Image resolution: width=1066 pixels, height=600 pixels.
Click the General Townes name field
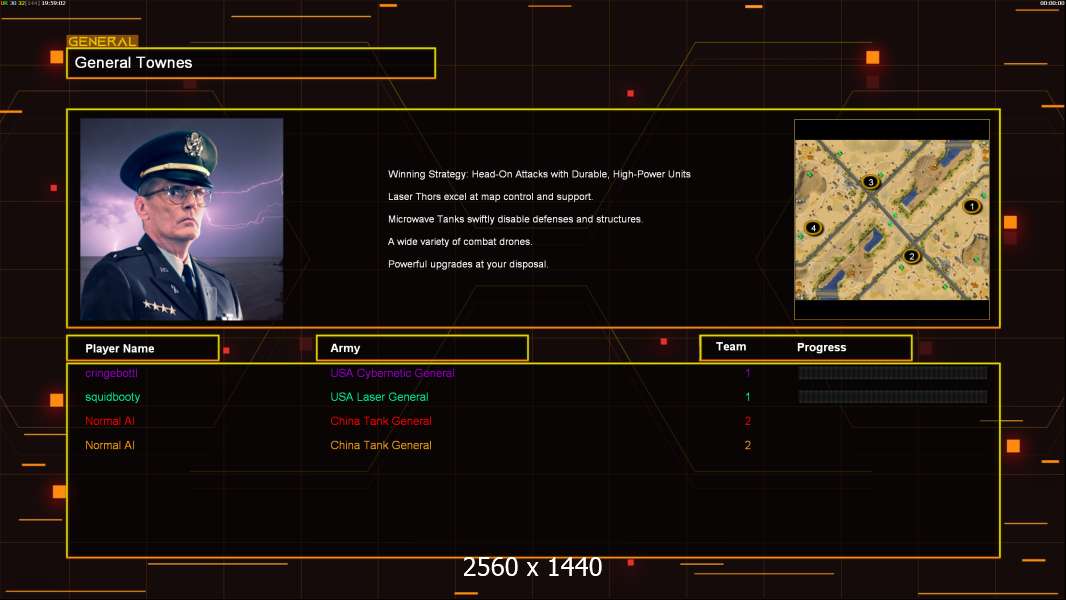(251, 63)
